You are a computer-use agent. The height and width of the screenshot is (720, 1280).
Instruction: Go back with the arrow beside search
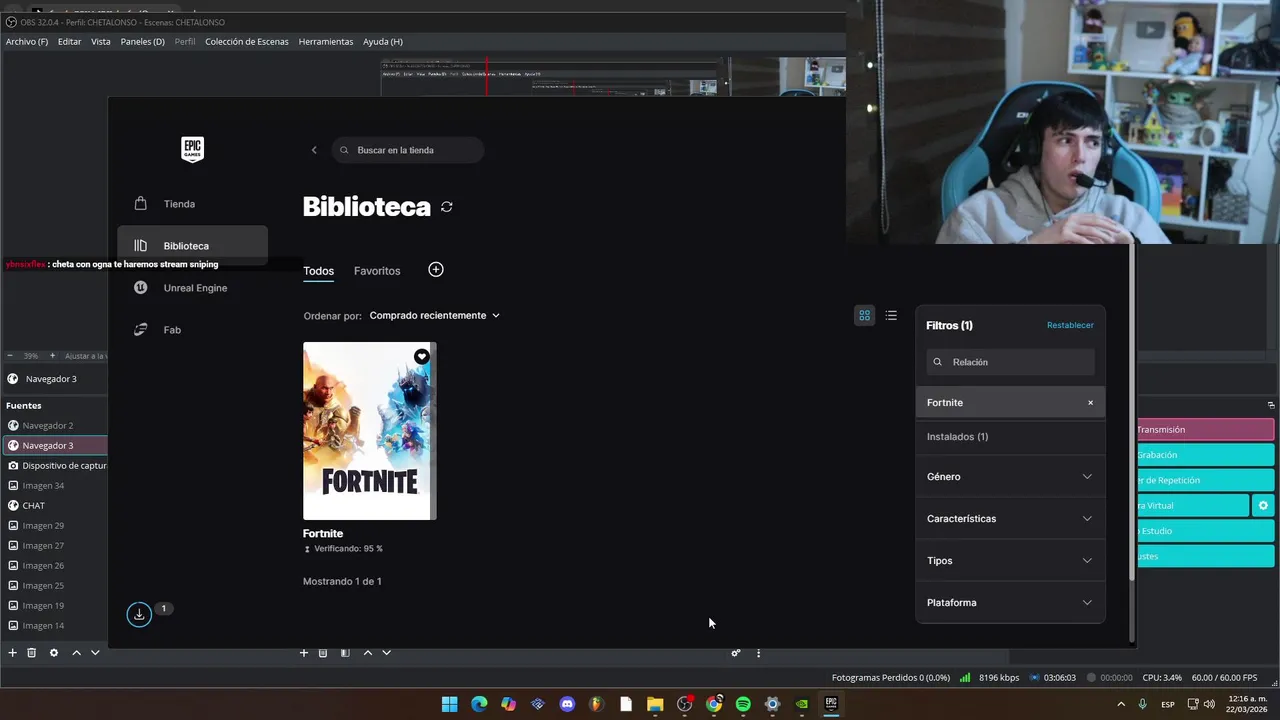(314, 150)
